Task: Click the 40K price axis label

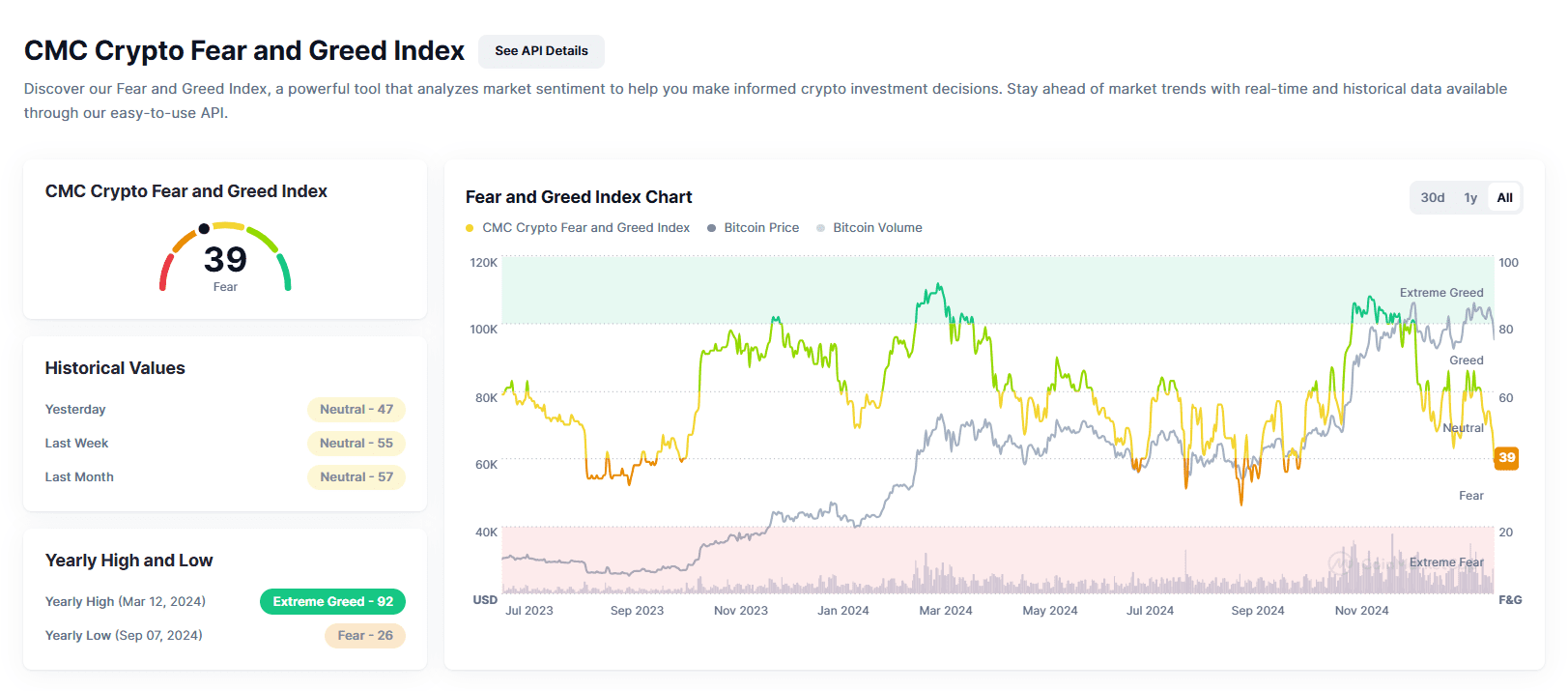Action: 487,533
